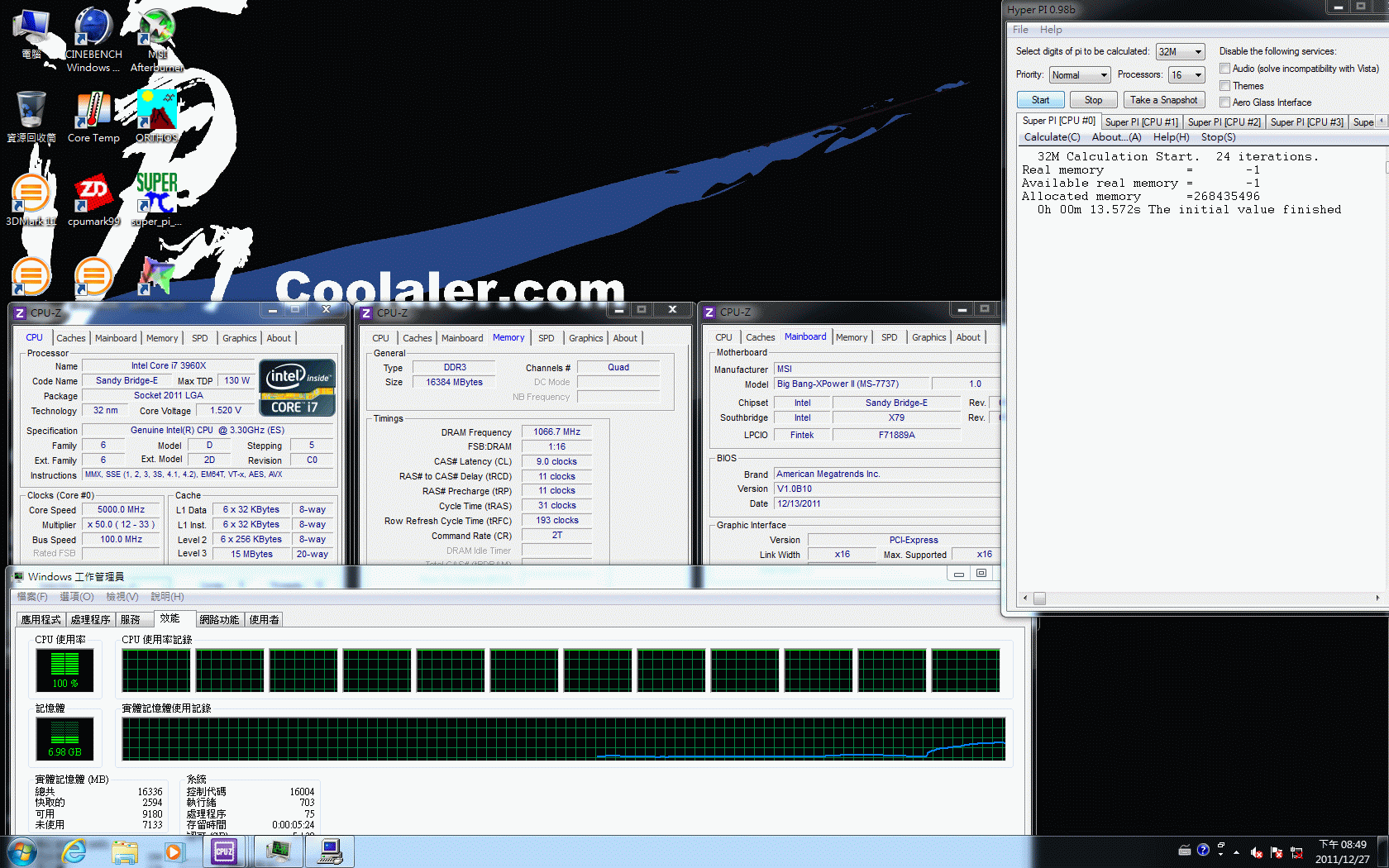Click Big Bang-XPower II model field
This screenshot has width=1389, height=868.
pos(850,384)
